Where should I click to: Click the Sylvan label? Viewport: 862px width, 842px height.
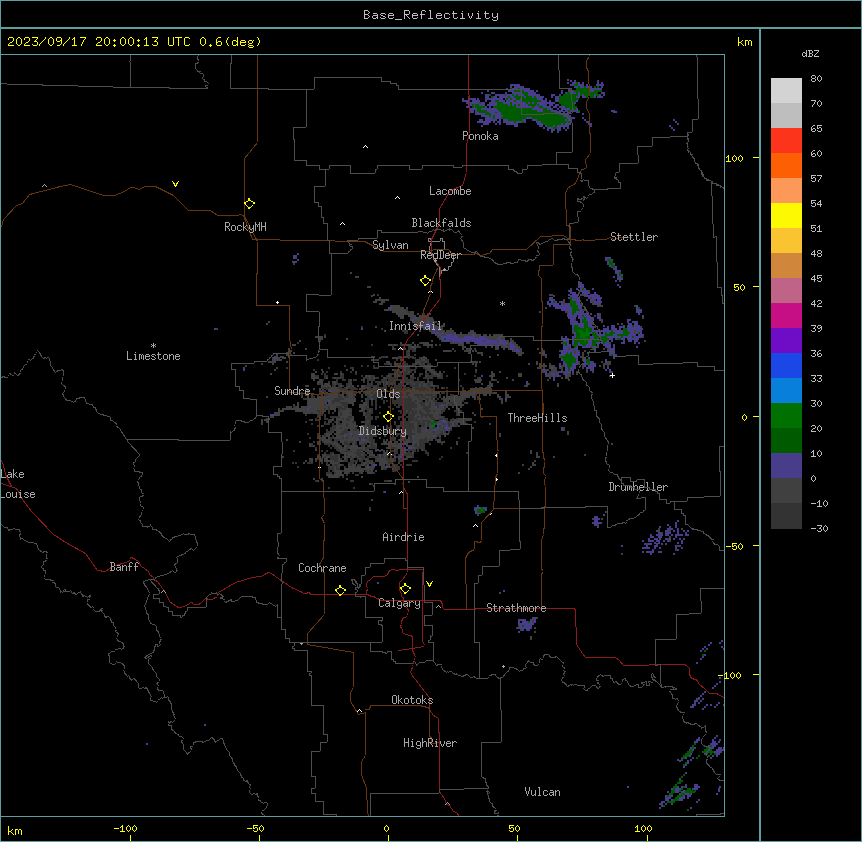[390, 245]
